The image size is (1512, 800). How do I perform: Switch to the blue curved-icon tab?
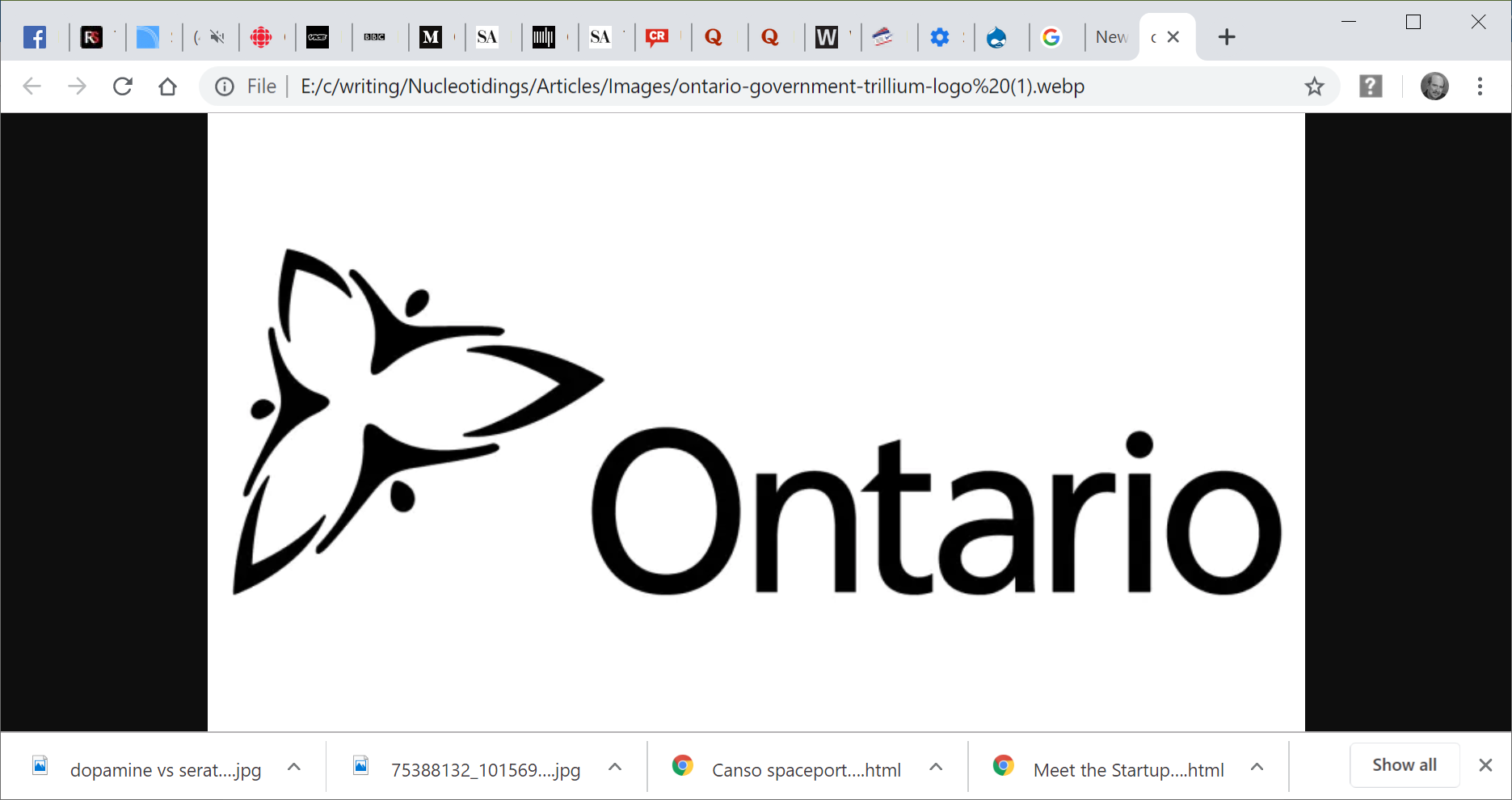click(148, 37)
